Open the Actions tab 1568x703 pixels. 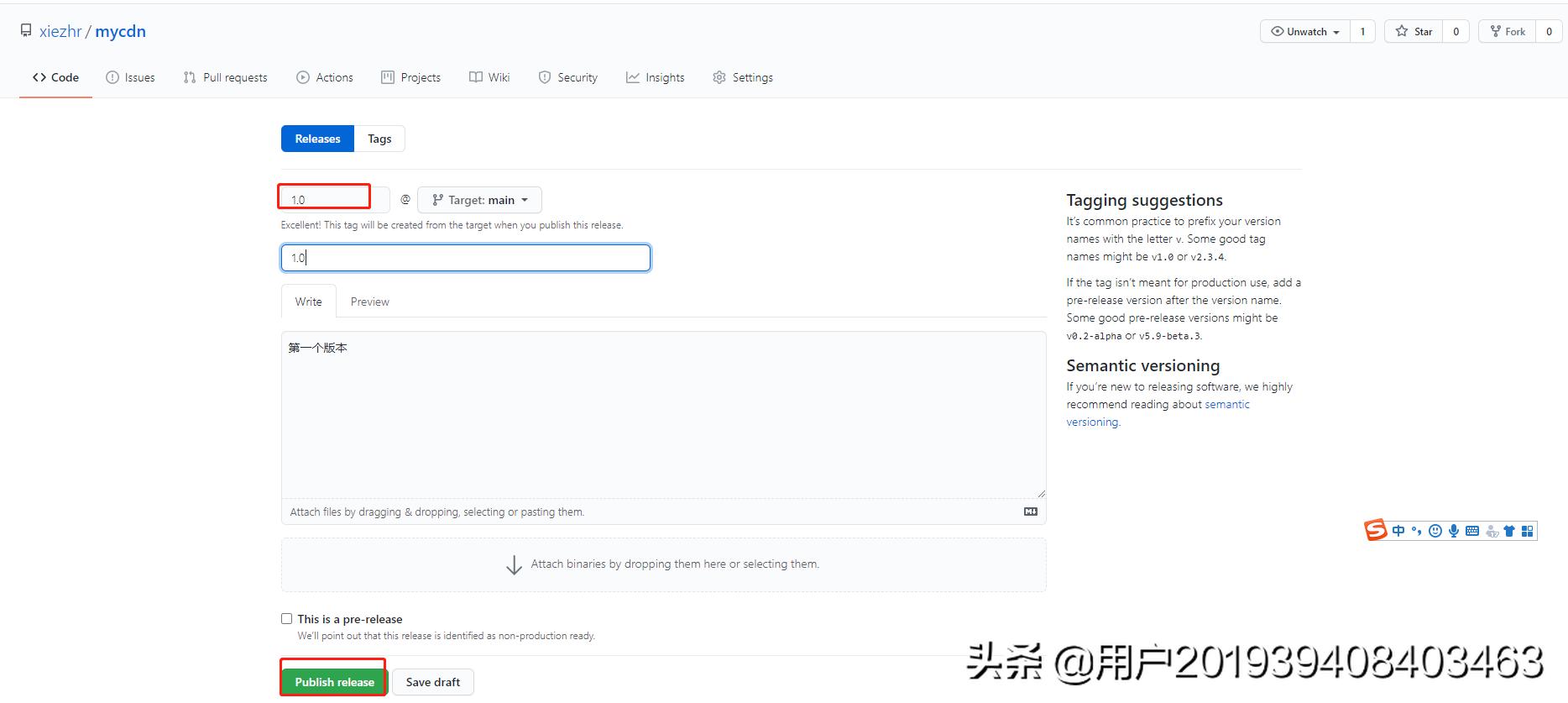[x=324, y=77]
